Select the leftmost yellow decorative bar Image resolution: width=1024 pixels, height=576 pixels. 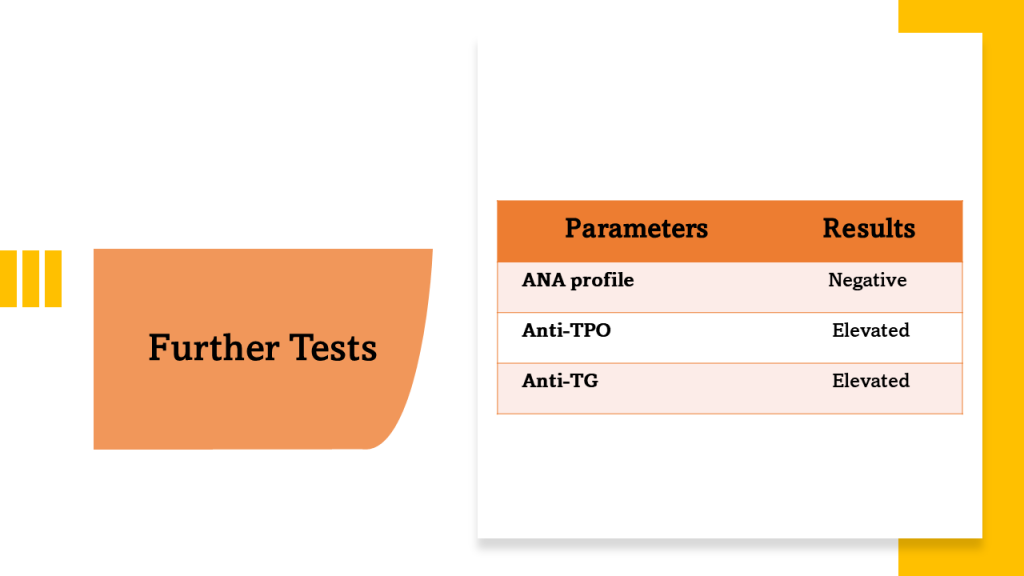[9, 278]
